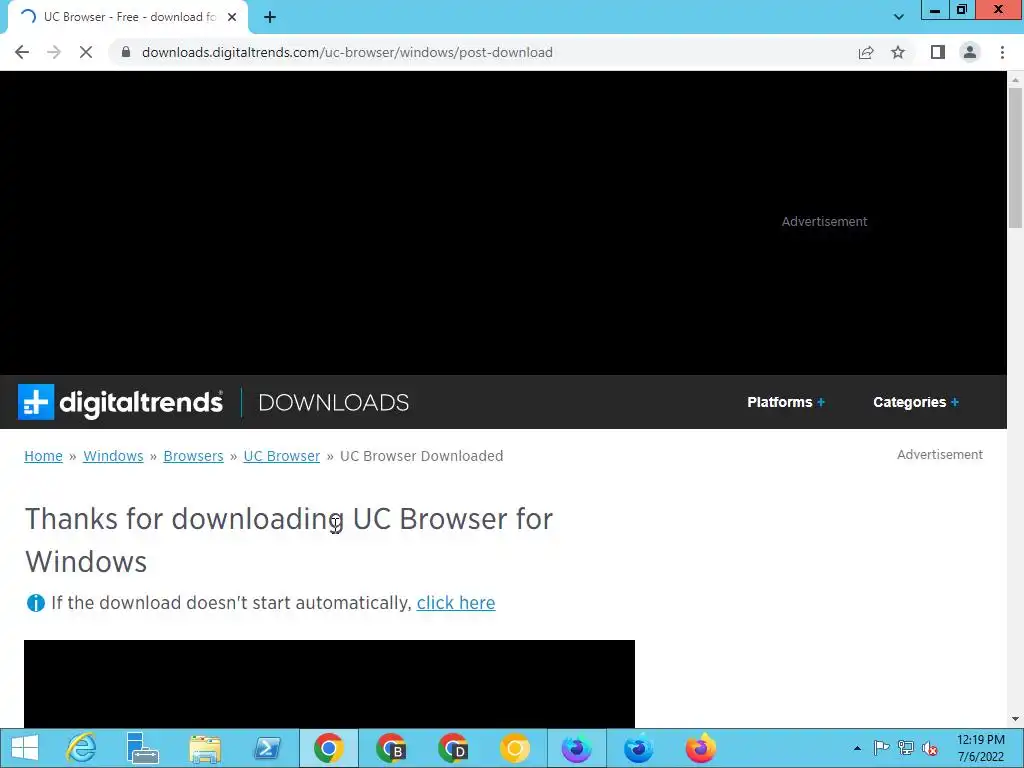The image size is (1024, 768).
Task: Launch Internet Explorer from taskbar
Action: click(x=81, y=748)
